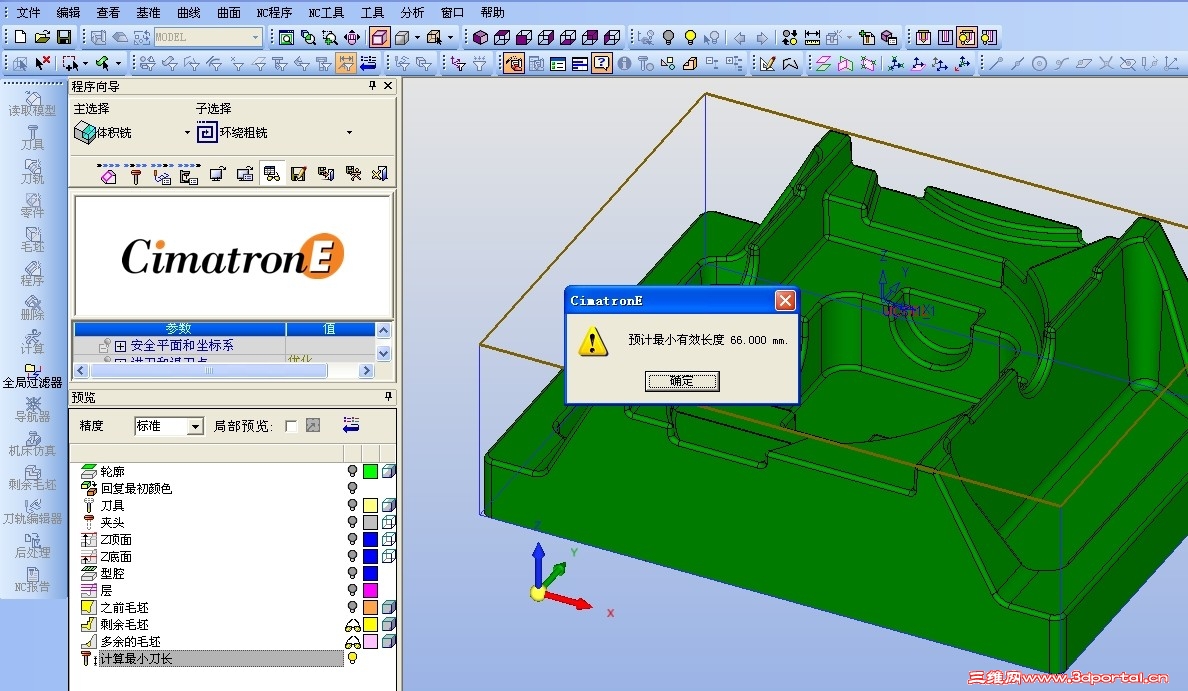The height and width of the screenshot is (691, 1188).
Task: Click the green color swatch for 轮廓
Action: [370, 471]
